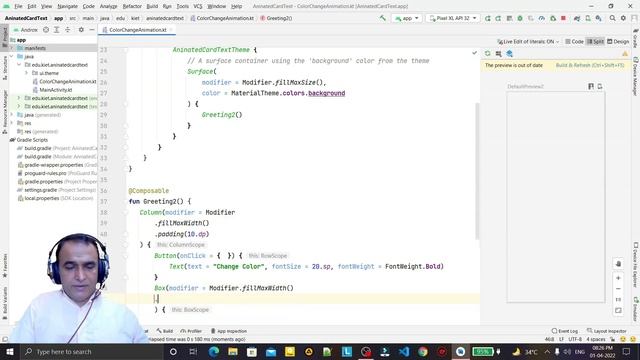
Task: Open IDE settings gear in main toolbar
Action: 623,18
